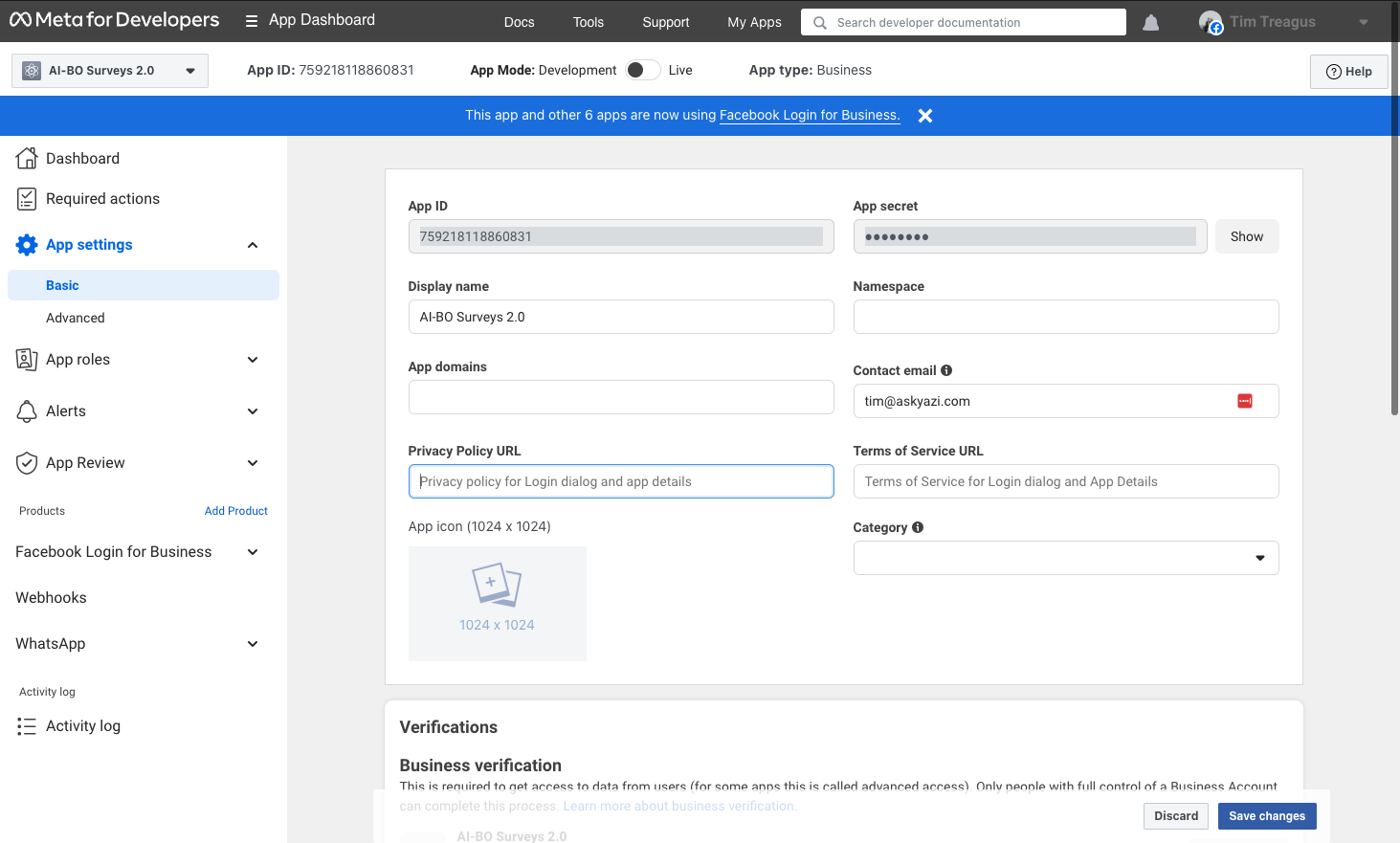Click the Meta for Developers logo
The height and width of the screenshot is (843, 1400).
click(x=114, y=20)
